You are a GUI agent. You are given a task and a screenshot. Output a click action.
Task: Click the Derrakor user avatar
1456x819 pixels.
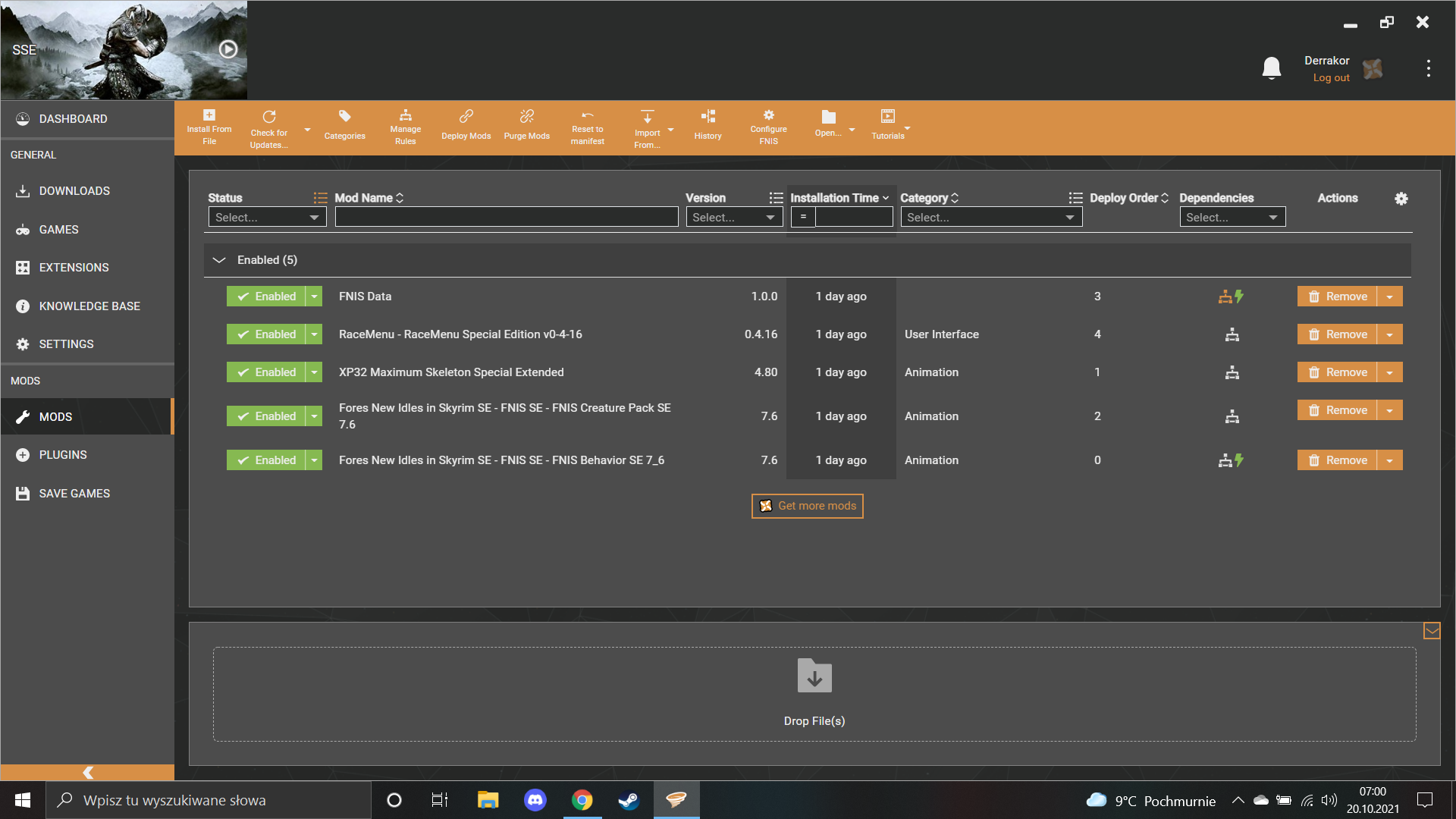1373,69
